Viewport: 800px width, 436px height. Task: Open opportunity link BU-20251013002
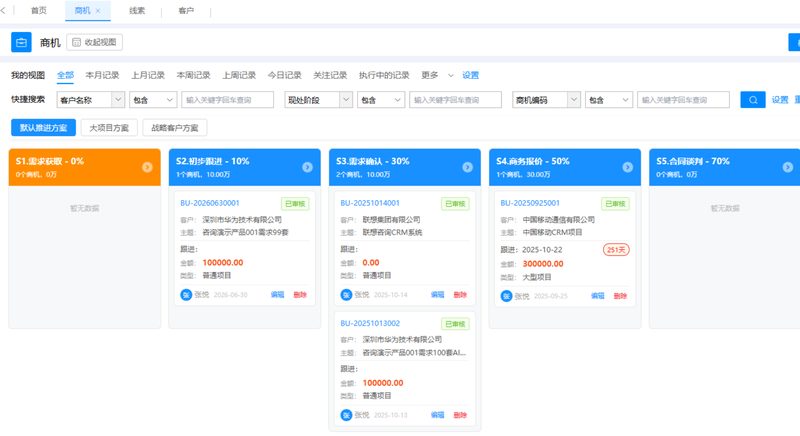[x=370, y=323]
